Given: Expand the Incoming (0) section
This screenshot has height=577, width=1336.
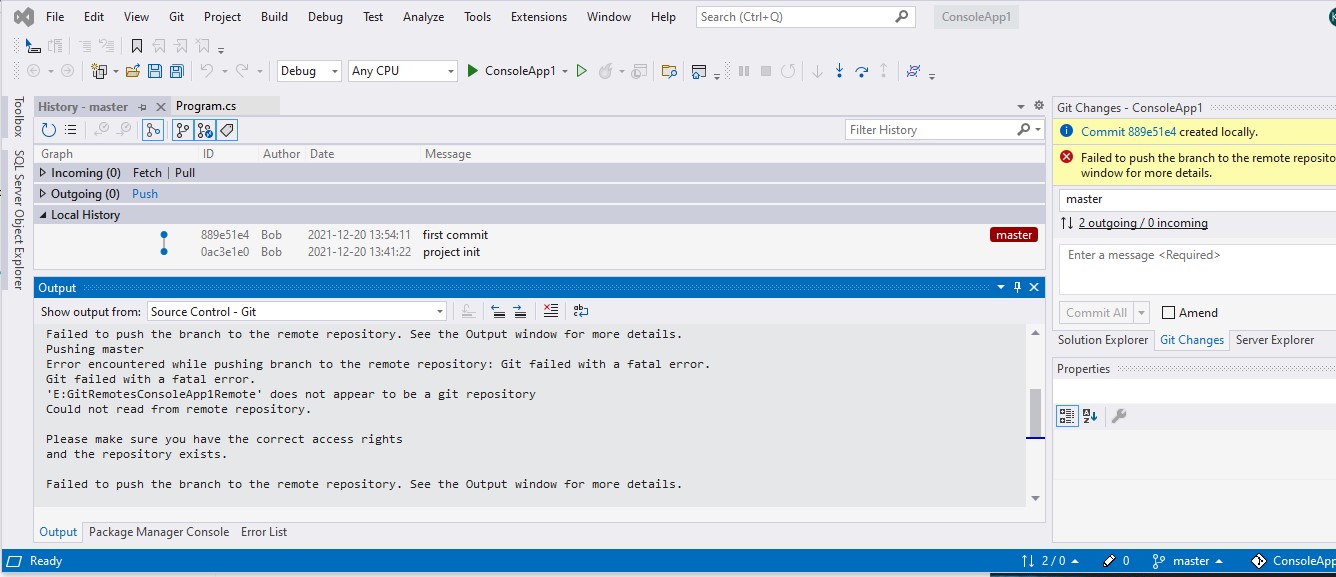Looking at the screenshot, I should coord(43,173).
